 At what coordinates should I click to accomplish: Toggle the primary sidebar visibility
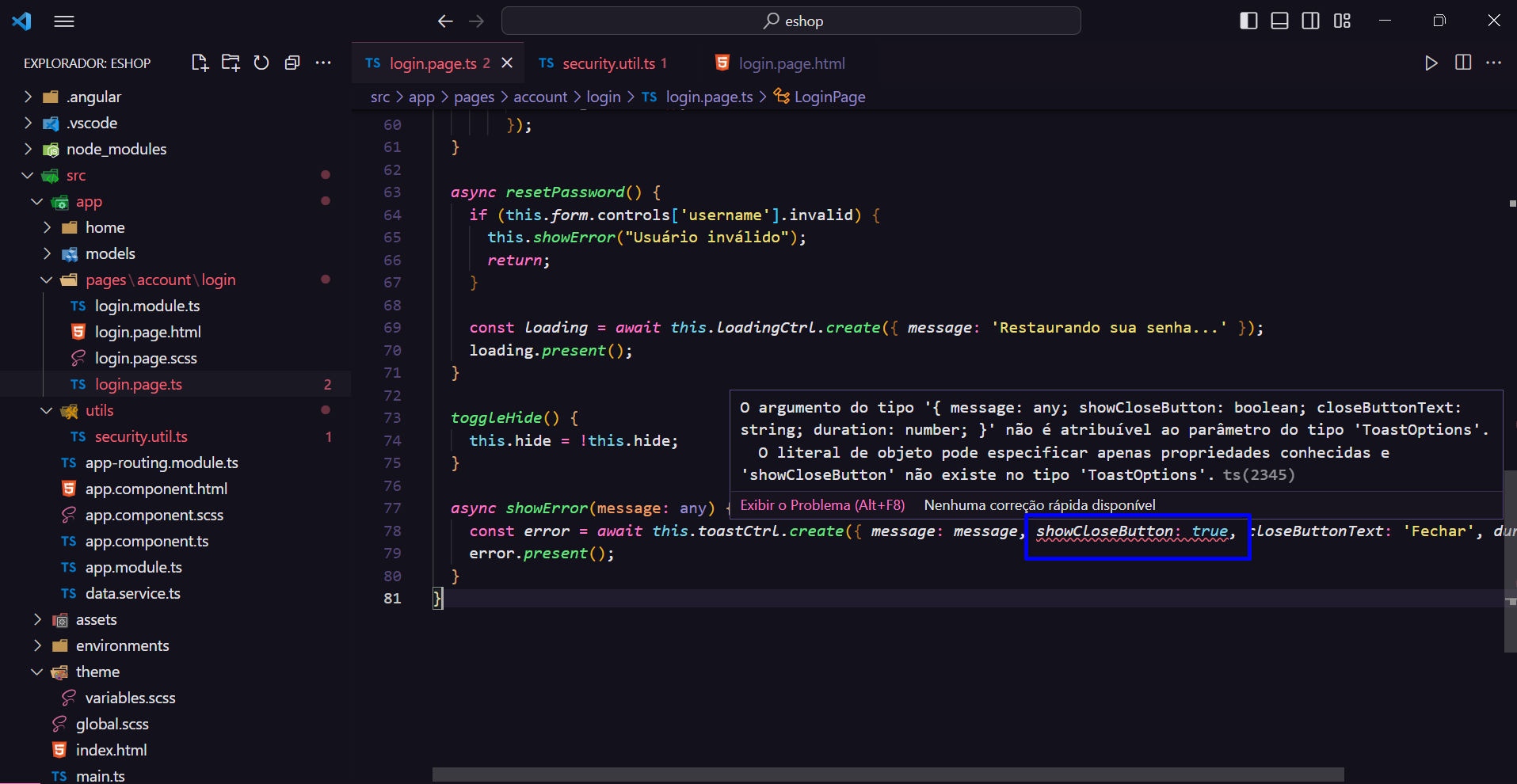(x=1248, y=21)
